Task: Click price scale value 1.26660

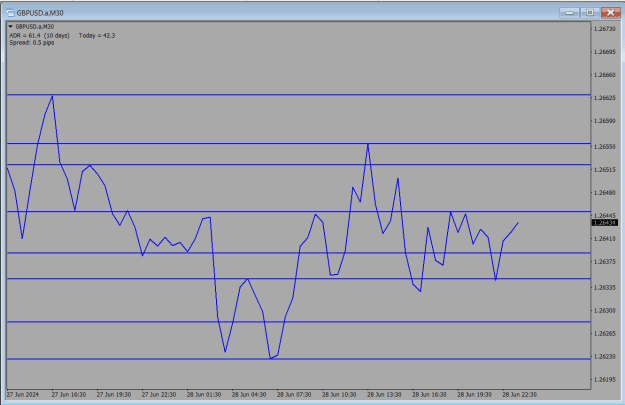Action: coord(605,75)
